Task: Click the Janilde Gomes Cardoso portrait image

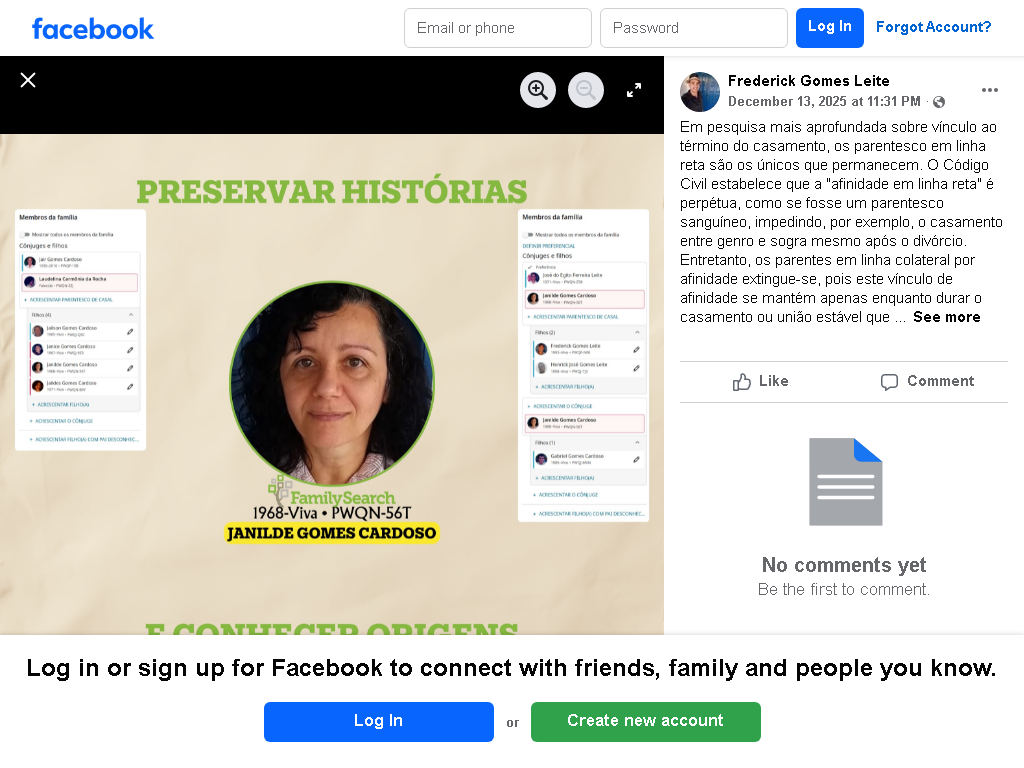Action: (332, 383)
